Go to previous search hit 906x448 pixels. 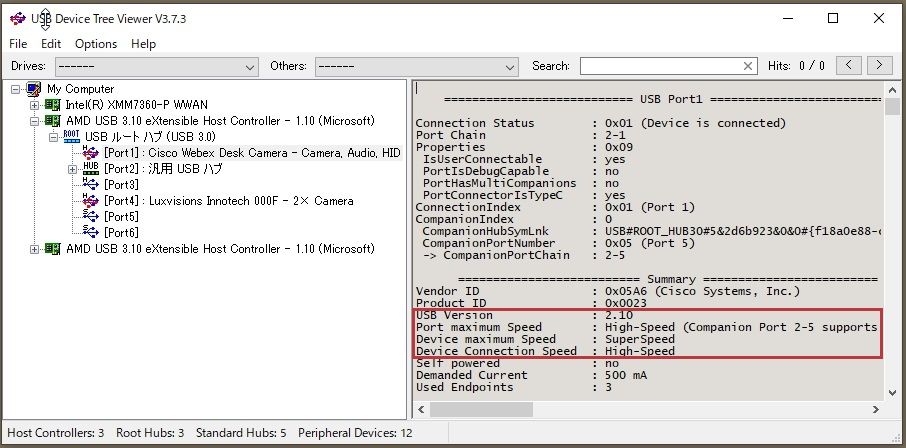click(849, 65)
